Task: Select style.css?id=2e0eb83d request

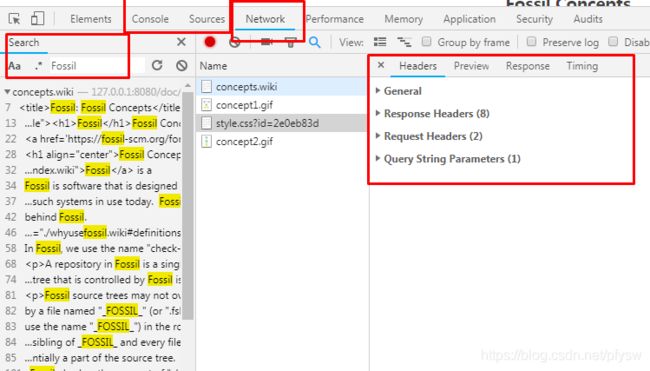Action: (x=281, y=123)
